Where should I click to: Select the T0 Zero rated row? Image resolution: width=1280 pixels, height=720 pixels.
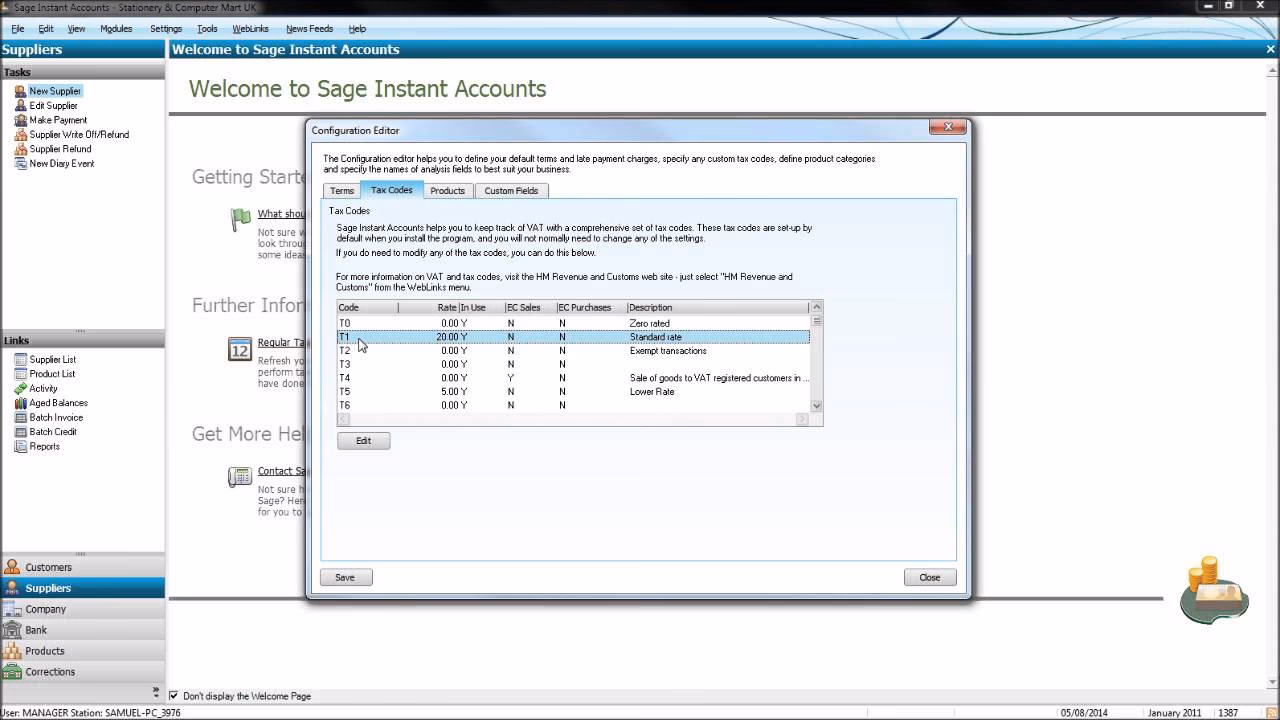point(573,323)
